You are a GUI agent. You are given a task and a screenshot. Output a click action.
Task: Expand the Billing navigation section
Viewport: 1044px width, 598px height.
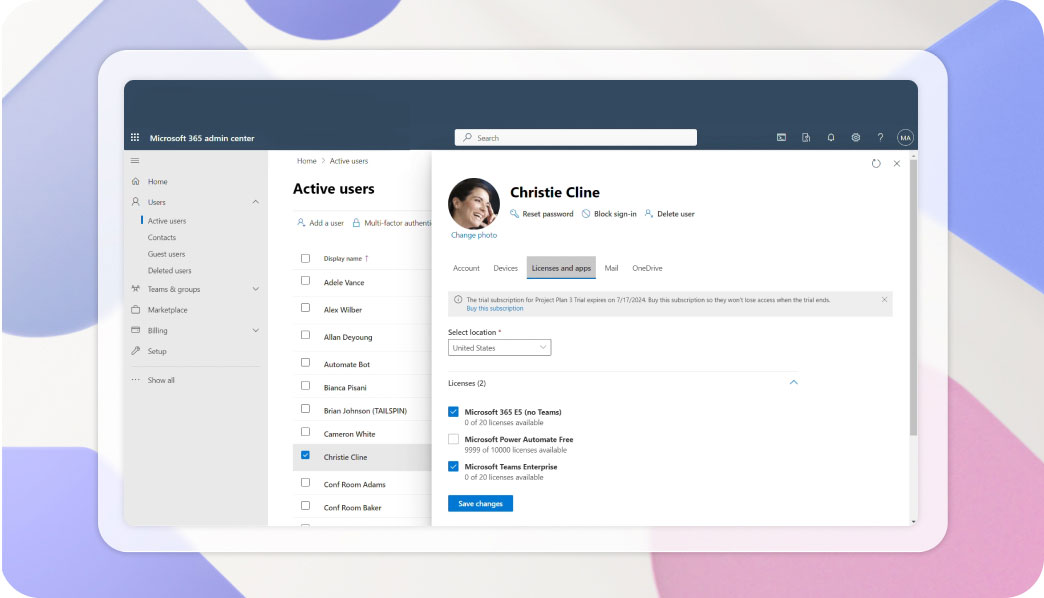pos(256,330)
